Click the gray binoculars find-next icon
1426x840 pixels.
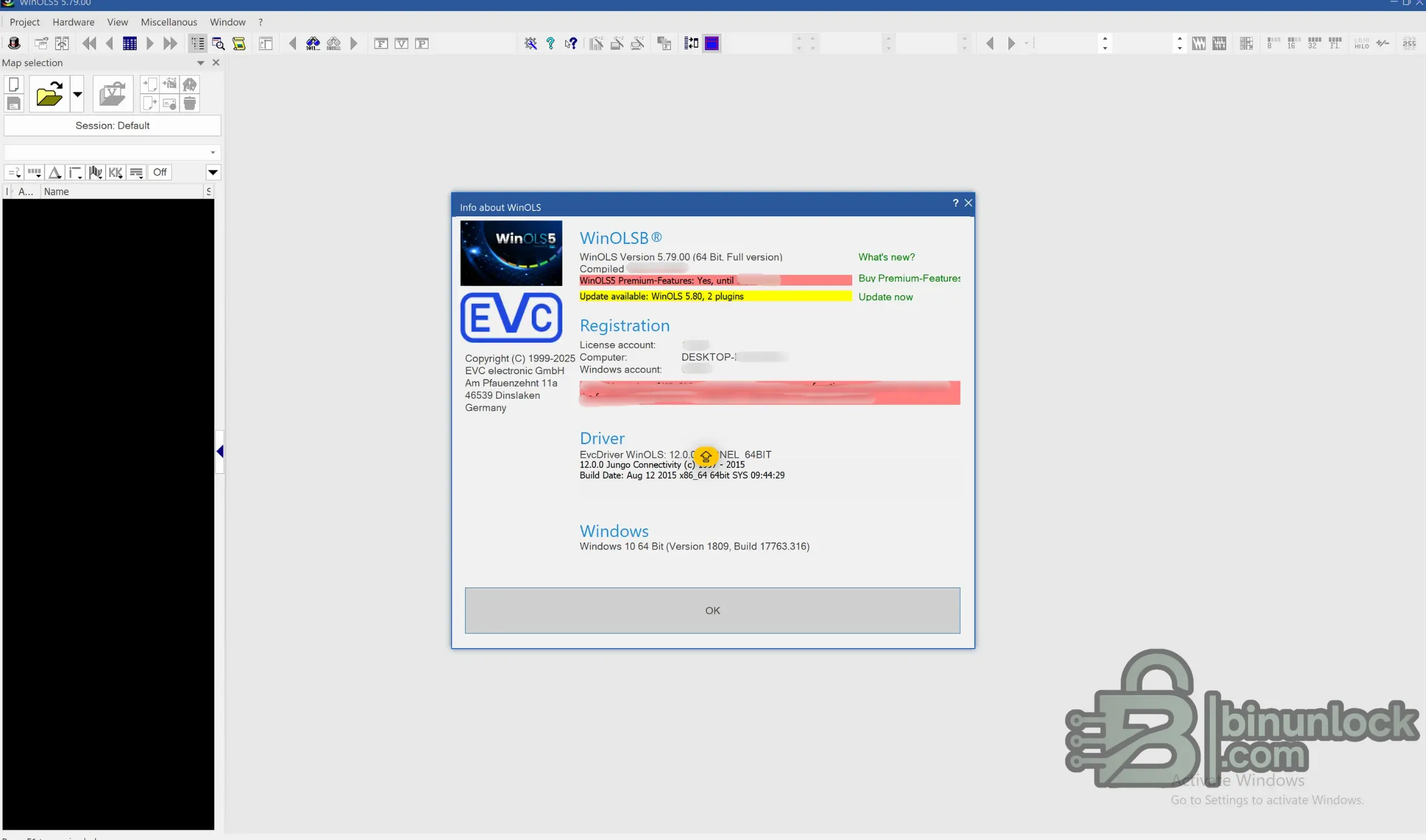coord(334,43)
